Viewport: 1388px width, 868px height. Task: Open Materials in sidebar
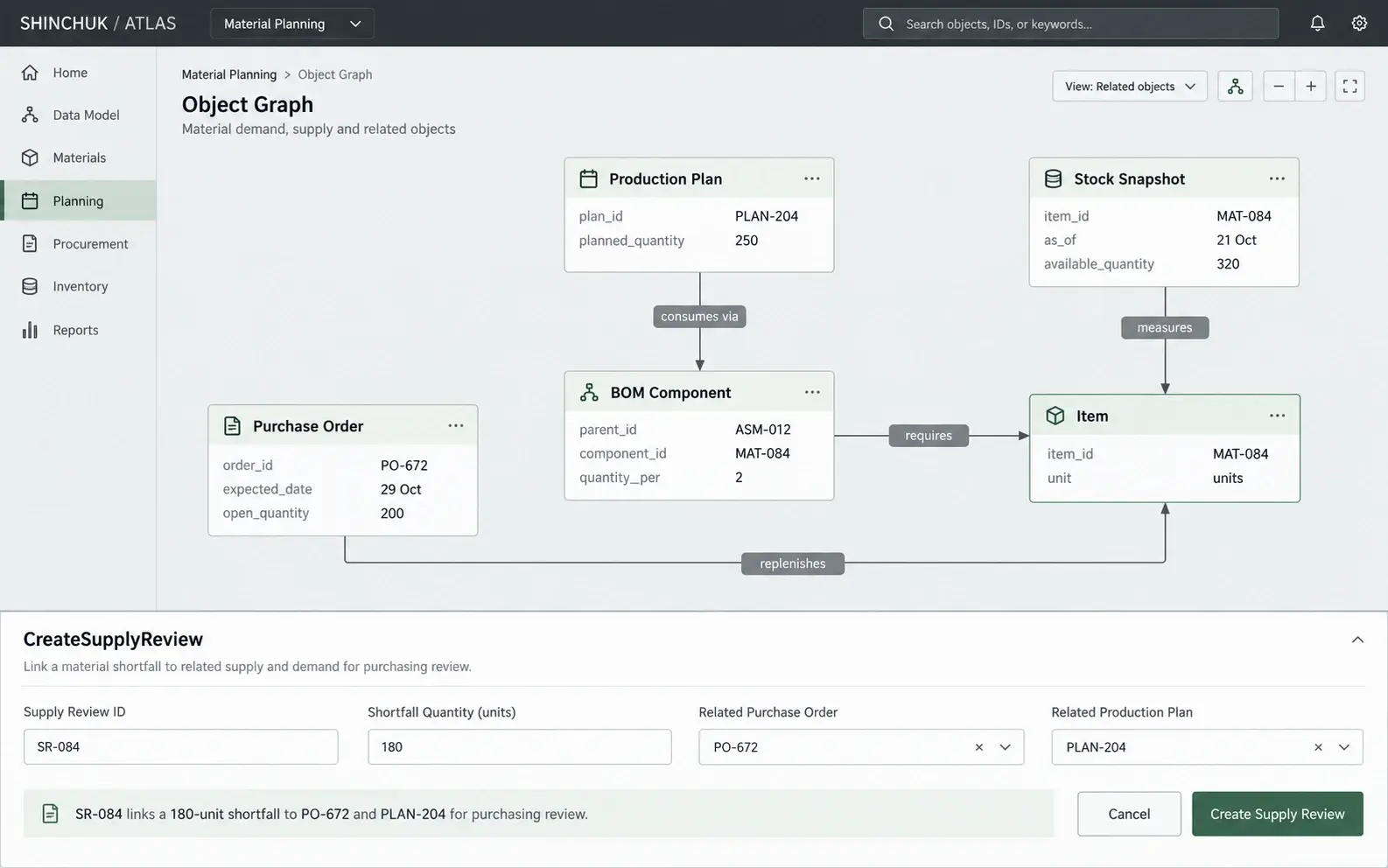pyautogui.click(x=78, y=157)
